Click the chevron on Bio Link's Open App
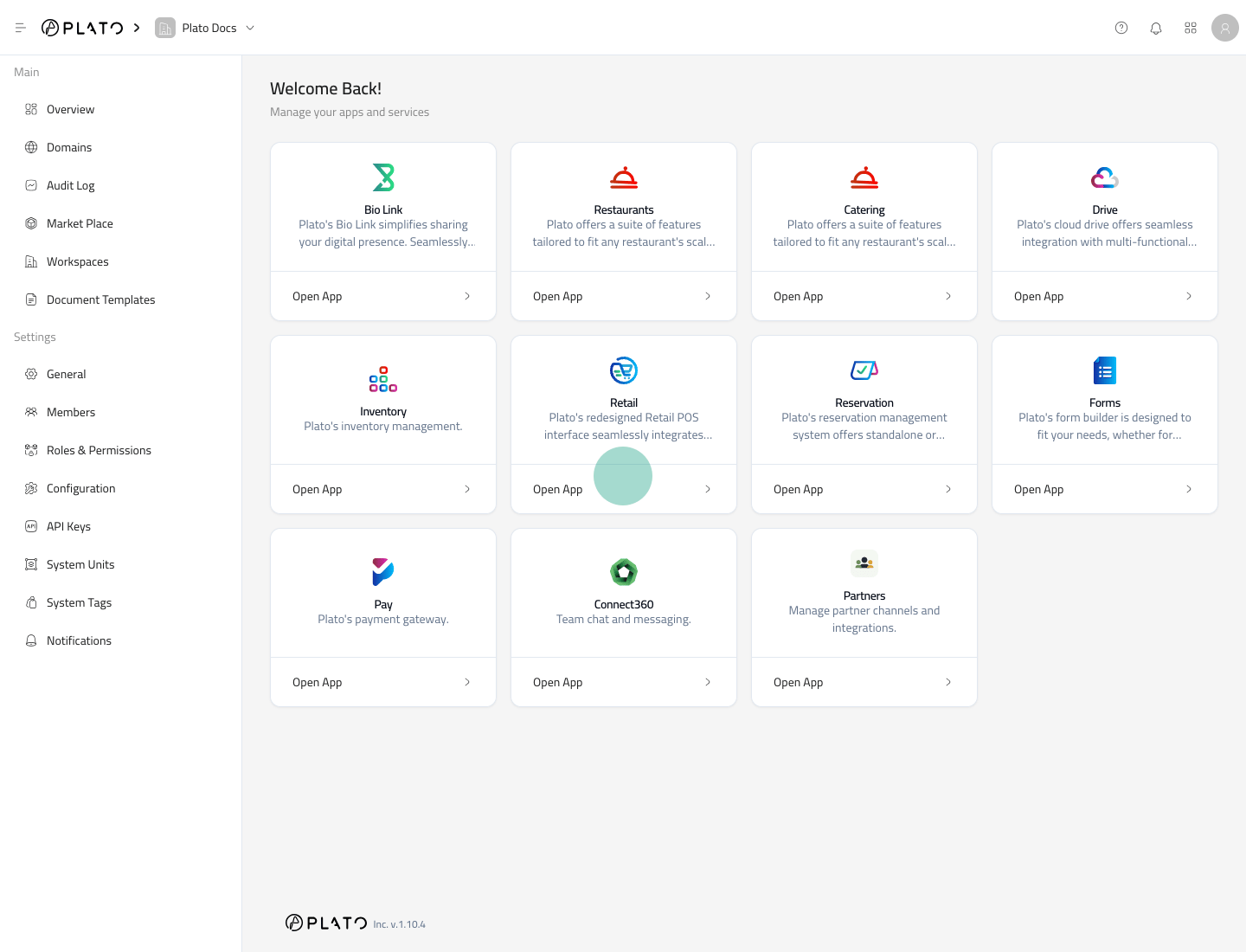The width and height of the screenshot is (1246, 952). pos(467,296)
